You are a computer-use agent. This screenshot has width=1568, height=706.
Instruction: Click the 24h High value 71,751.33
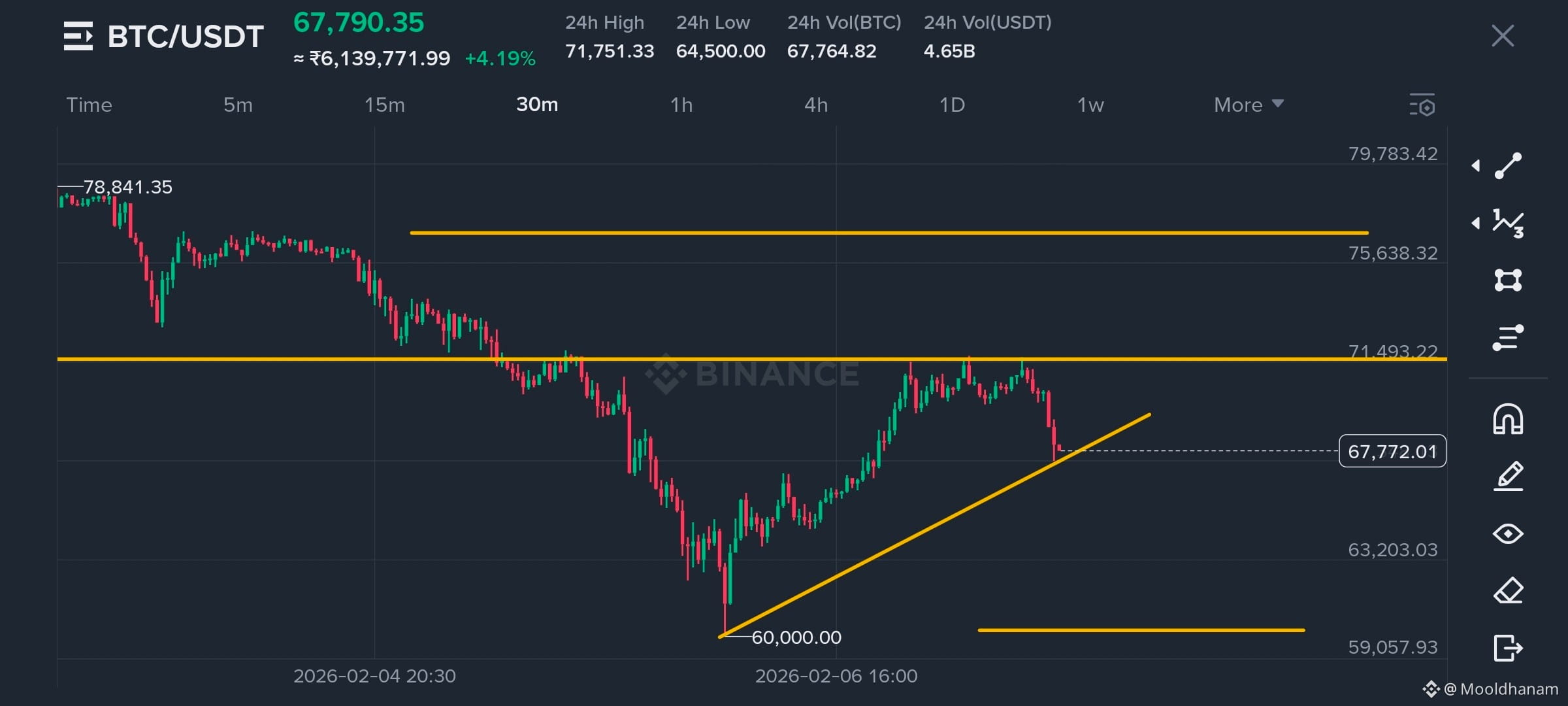coord(610,51)
